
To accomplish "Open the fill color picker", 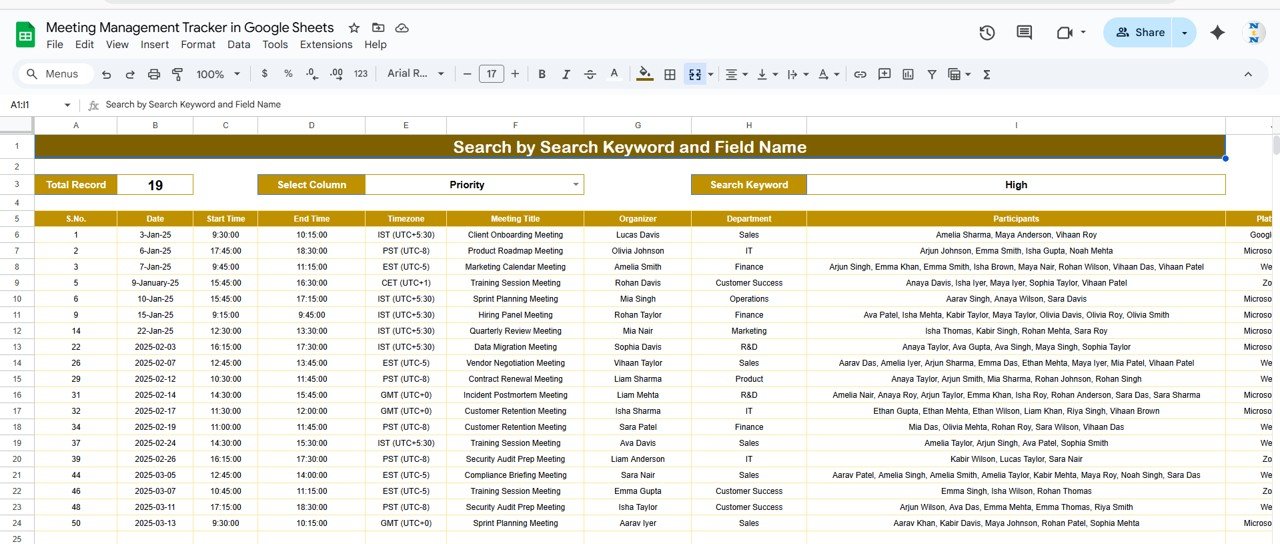I will pos(644,74).
